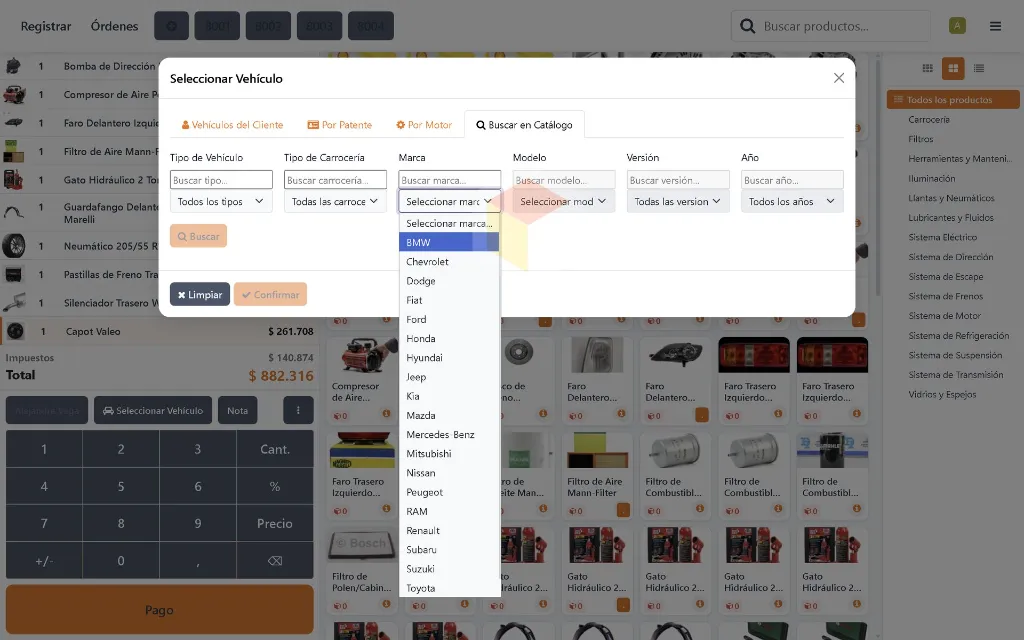Select Vidrios y Espejos category
The width and height of the screenshot is (1024, 640).
(x=942, y=394)
